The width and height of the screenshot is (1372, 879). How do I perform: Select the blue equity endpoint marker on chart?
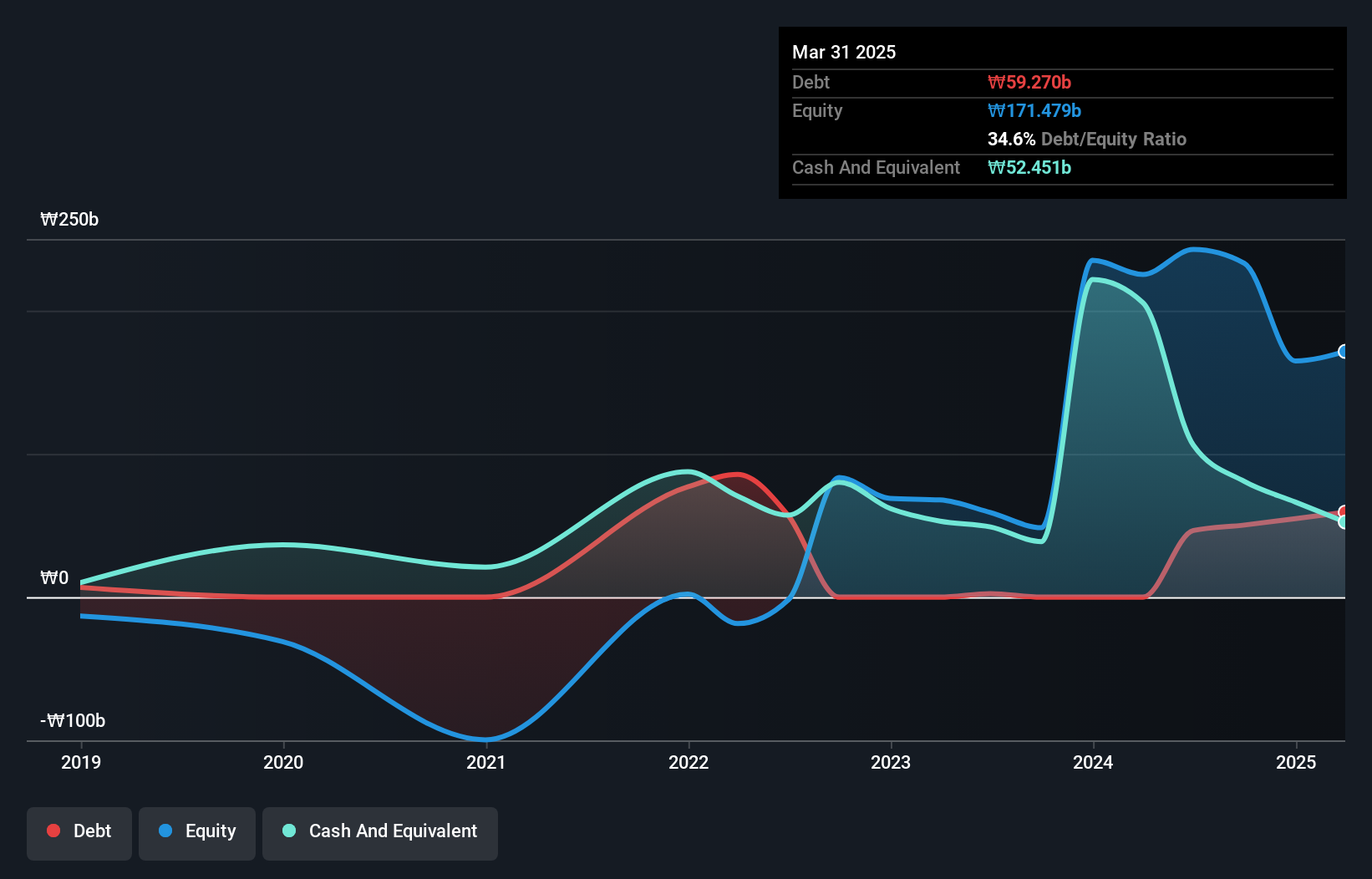pos(1342,352)
